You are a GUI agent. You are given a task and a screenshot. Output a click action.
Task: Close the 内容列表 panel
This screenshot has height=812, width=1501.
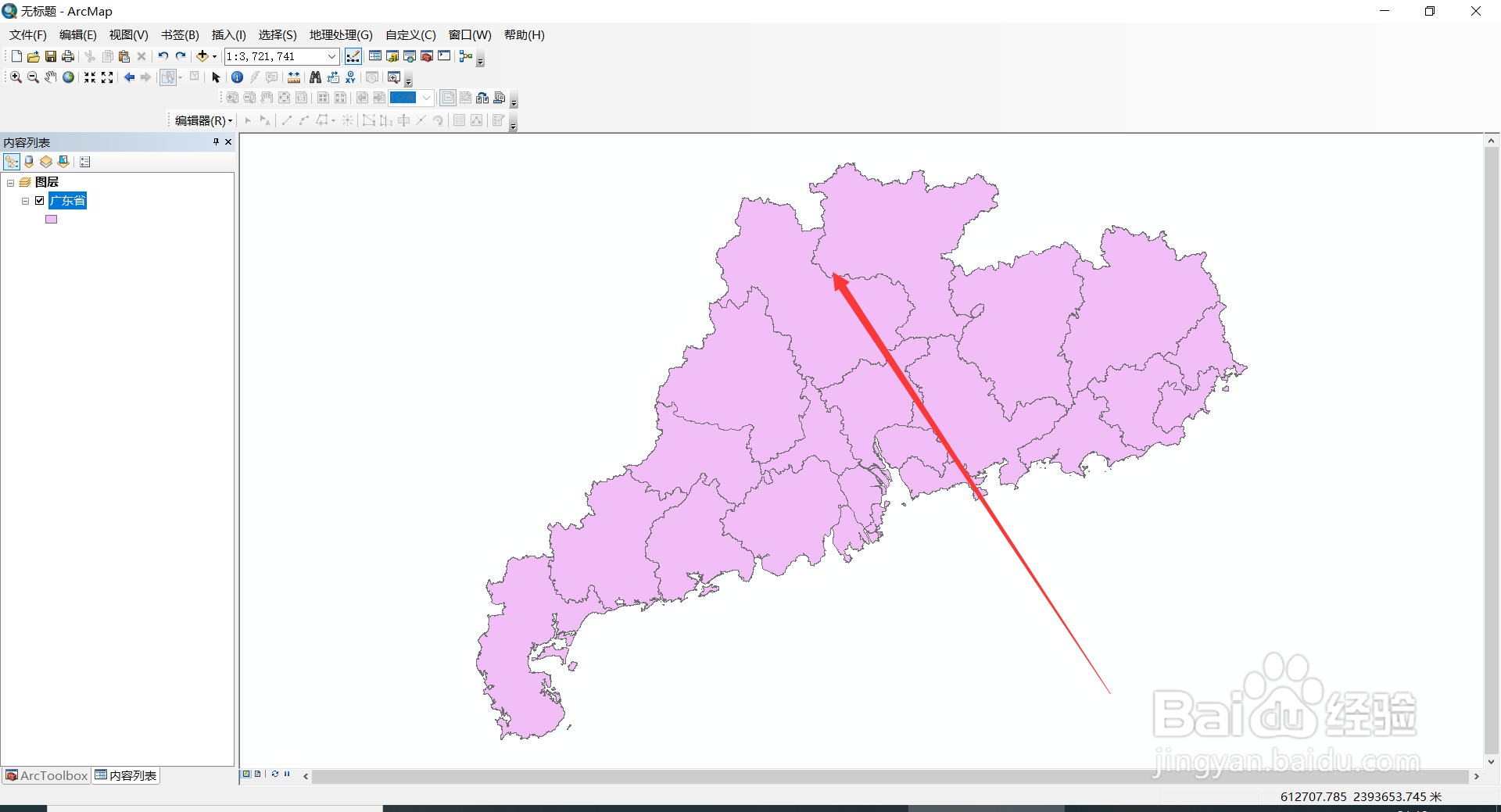coord(228,141)
